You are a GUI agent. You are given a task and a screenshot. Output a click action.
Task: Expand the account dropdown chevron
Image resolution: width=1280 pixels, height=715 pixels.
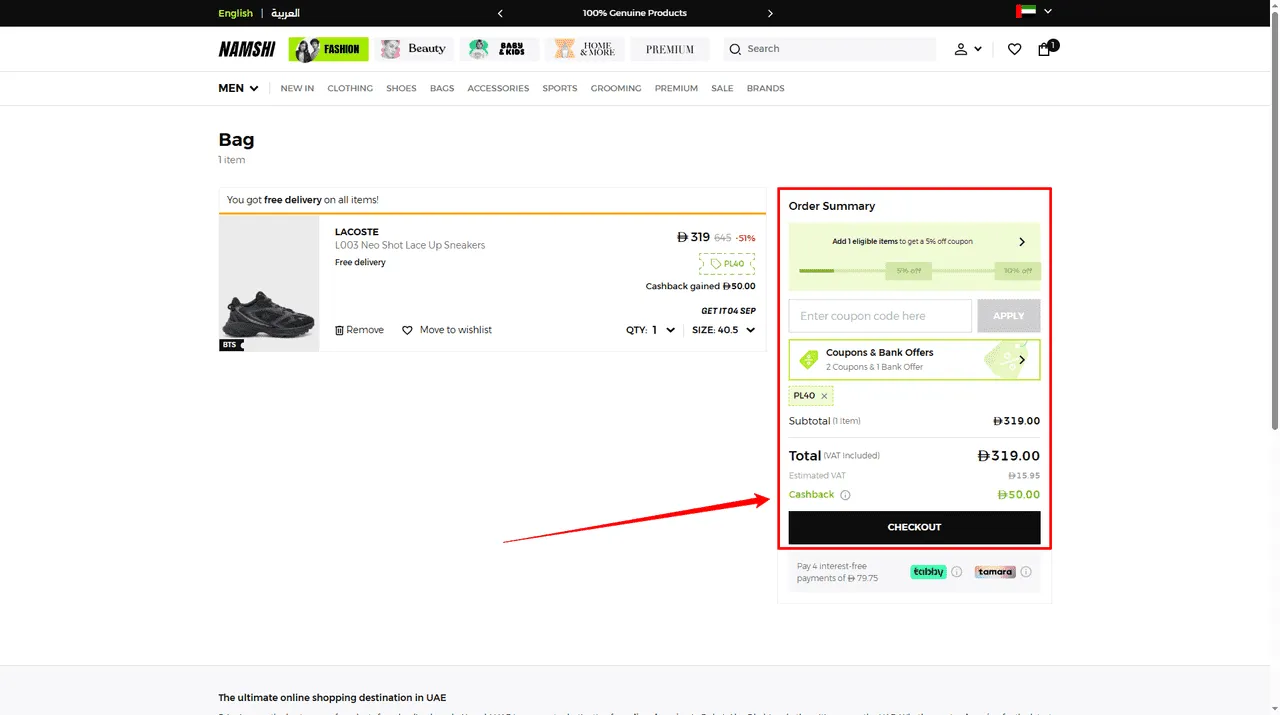(977, 49)
